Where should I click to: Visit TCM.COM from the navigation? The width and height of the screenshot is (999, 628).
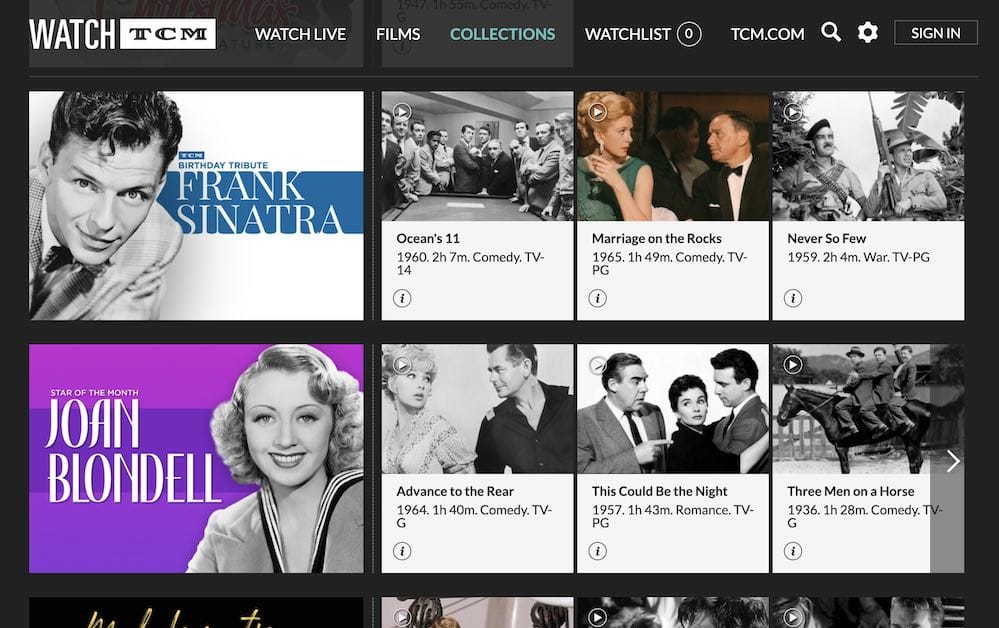(x=766, y=33)
